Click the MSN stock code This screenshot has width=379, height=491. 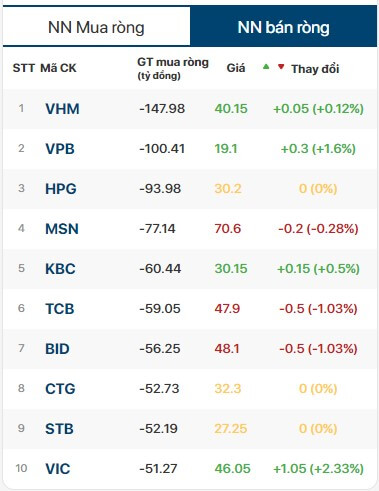click(62, 229)
